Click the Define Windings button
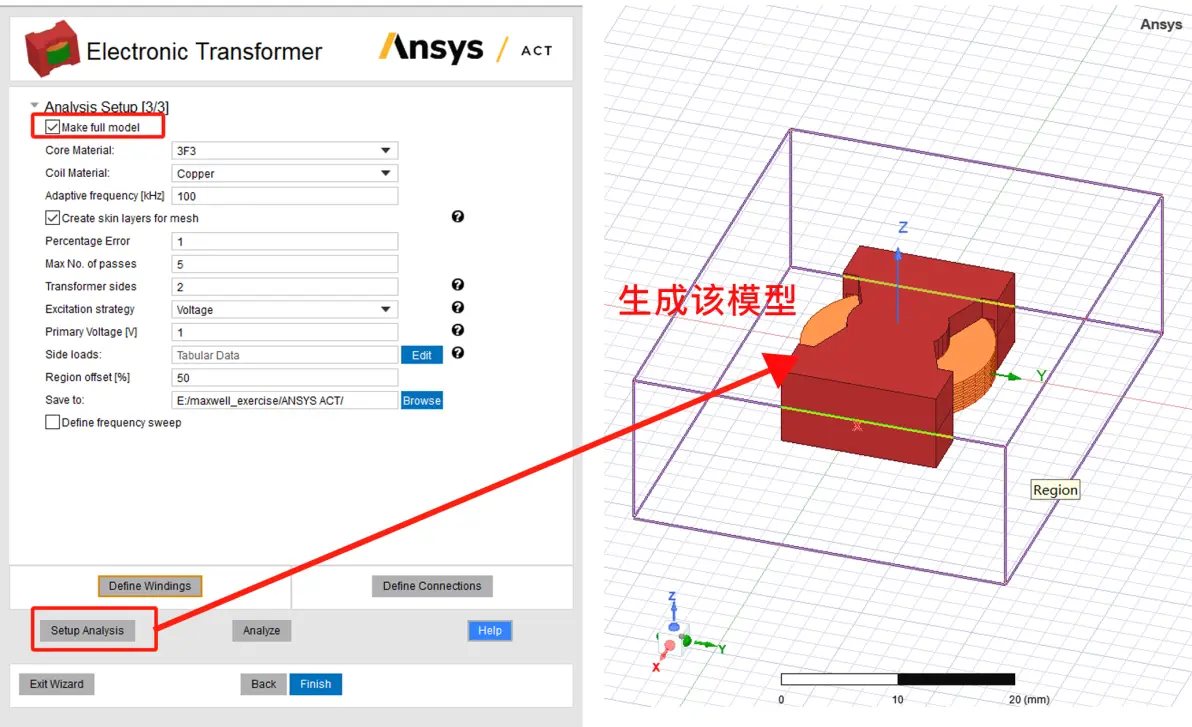 [150, 586]
